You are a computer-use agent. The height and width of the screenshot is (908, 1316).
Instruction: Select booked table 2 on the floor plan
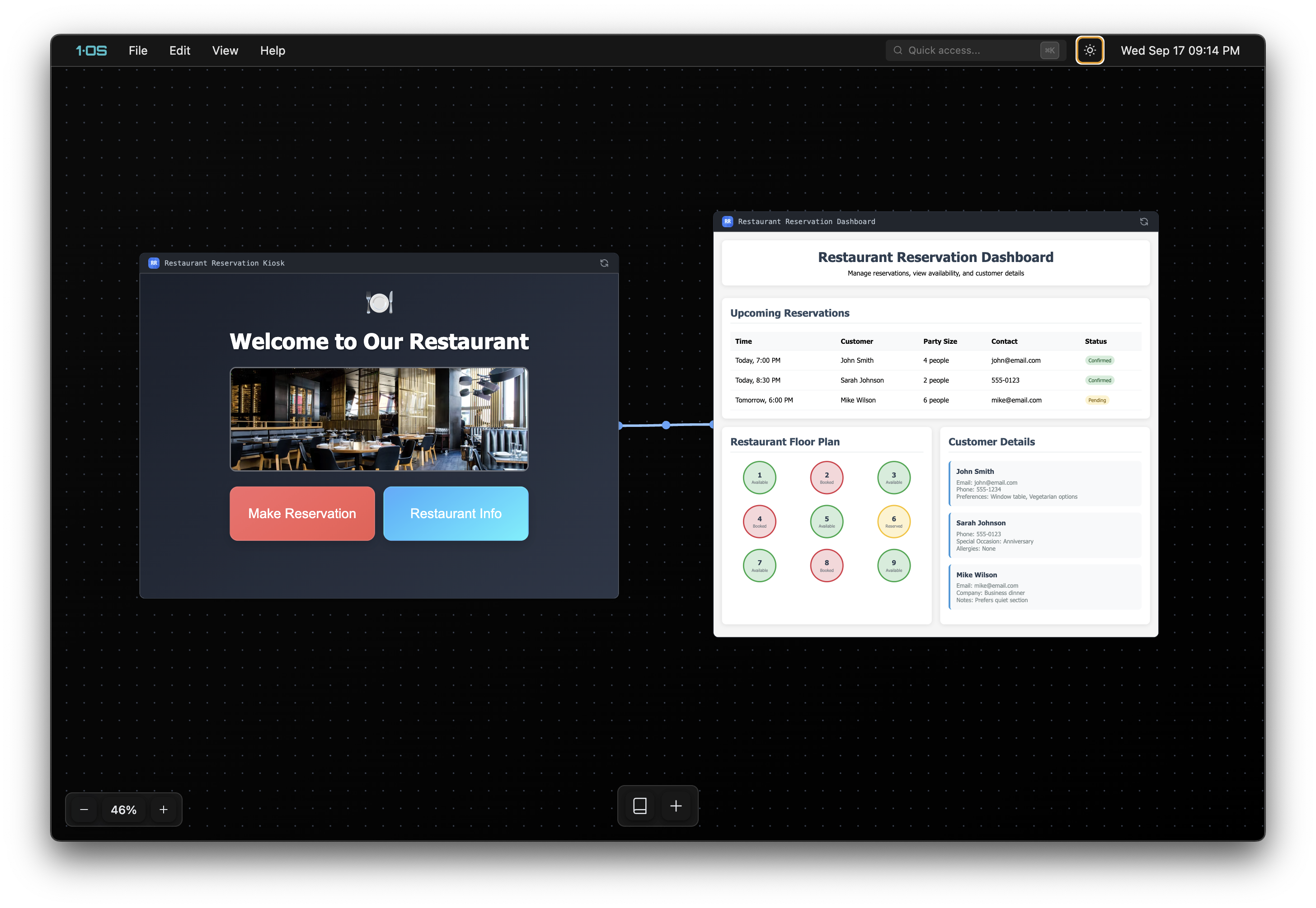click(x=827, y=477)
